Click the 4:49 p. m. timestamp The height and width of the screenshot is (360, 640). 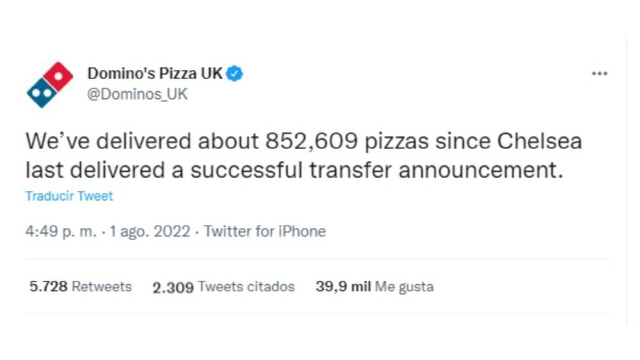[61, 231]
